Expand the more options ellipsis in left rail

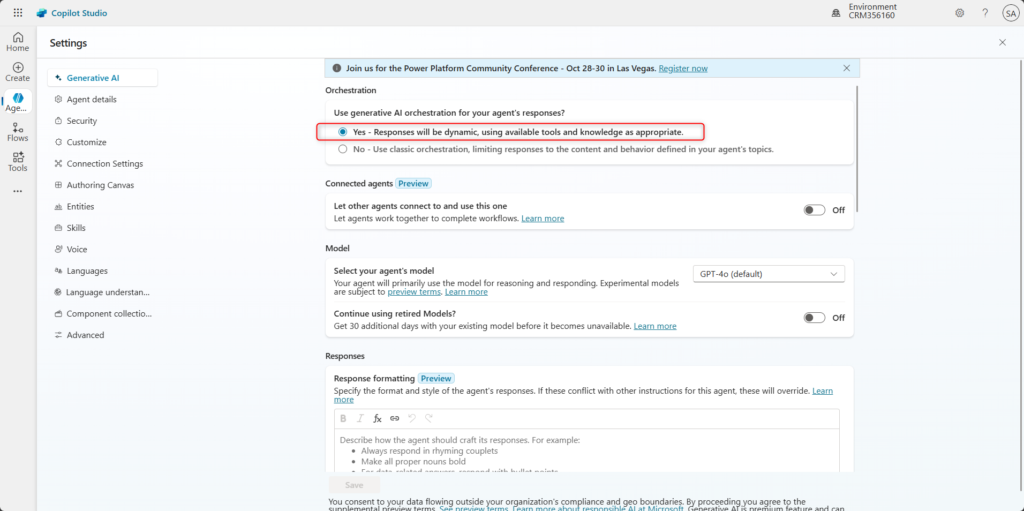coord(18,191)
